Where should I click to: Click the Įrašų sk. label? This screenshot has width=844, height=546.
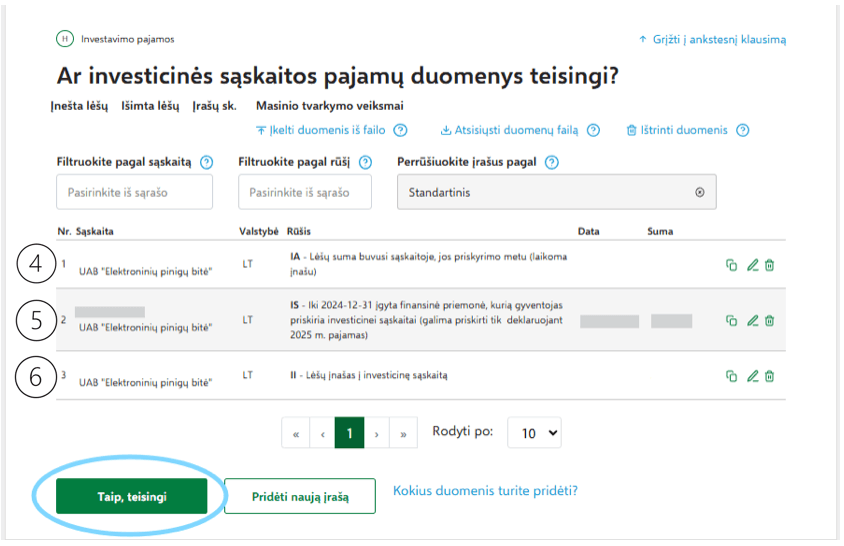click(x=214, y=106)
